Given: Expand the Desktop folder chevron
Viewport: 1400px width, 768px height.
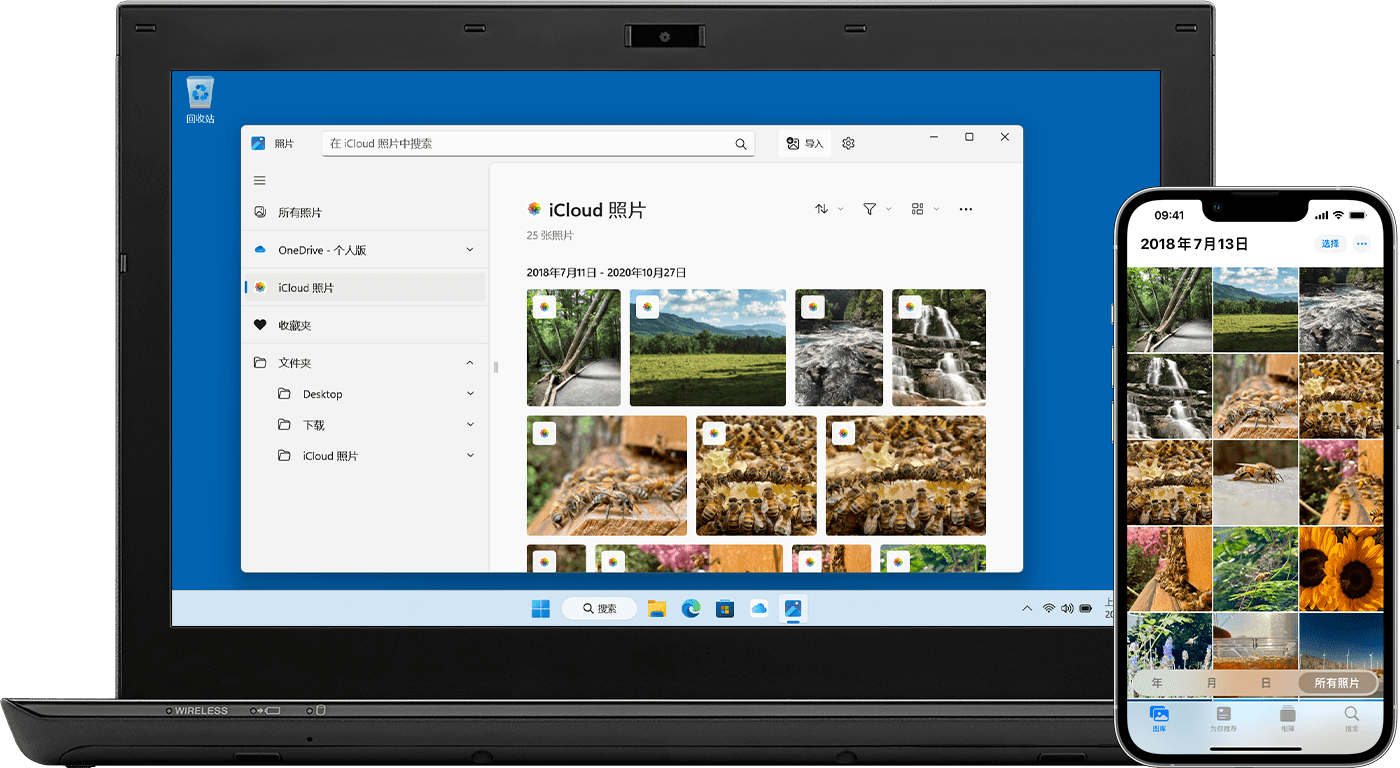Looking at the screenshot, I should pyautogui.click(x=469, y=393).
